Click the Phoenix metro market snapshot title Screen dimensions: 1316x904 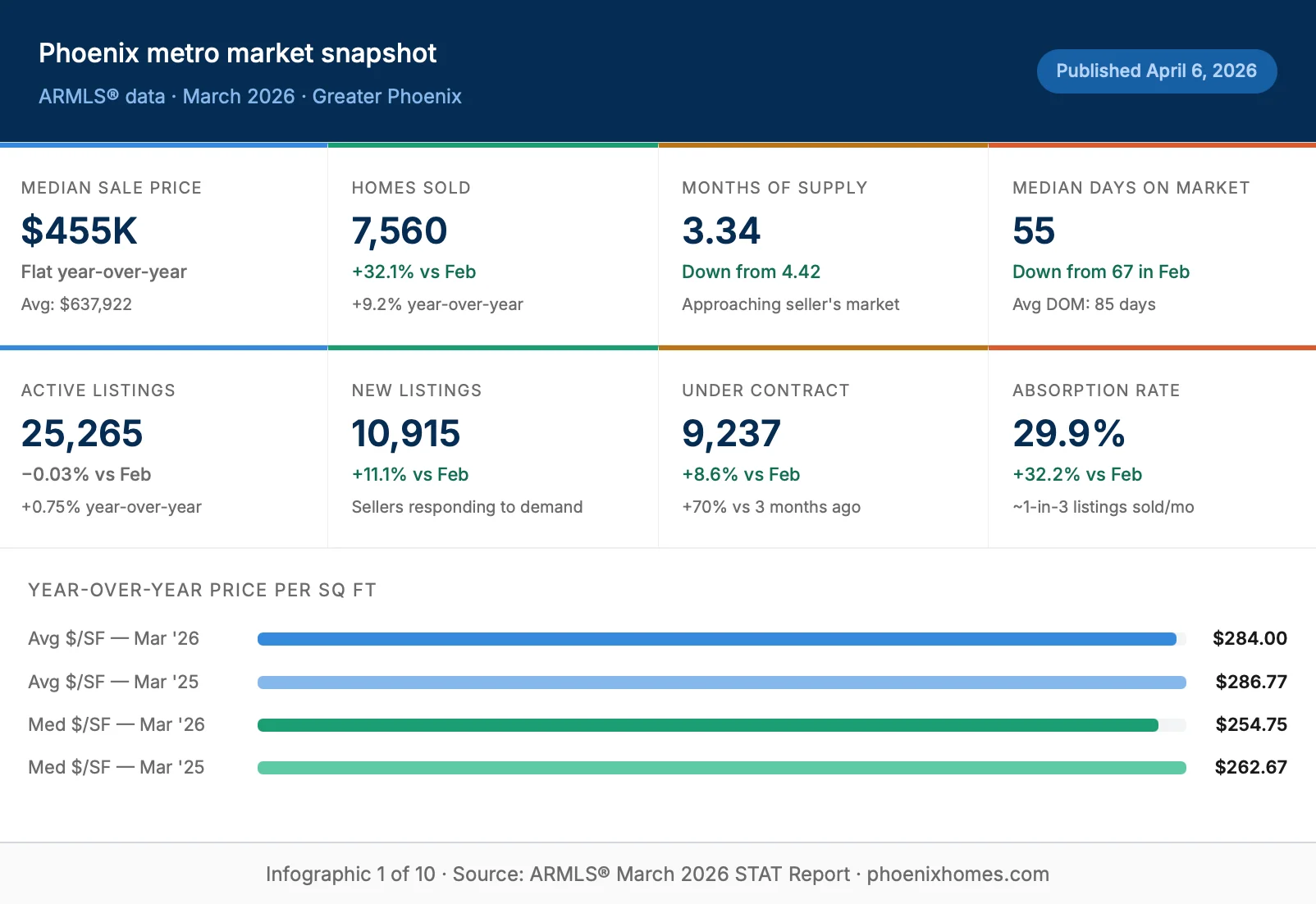(237, 53)
